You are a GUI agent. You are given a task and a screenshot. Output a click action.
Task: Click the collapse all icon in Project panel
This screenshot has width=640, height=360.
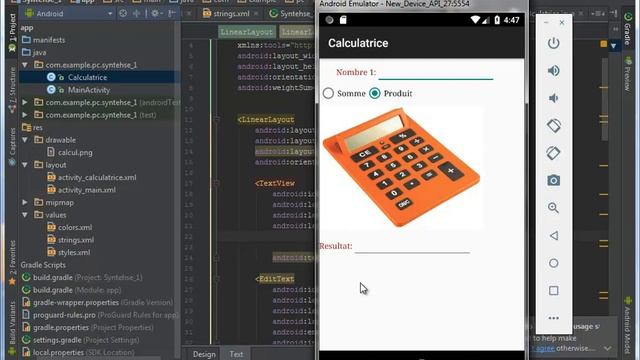point(136,13)
